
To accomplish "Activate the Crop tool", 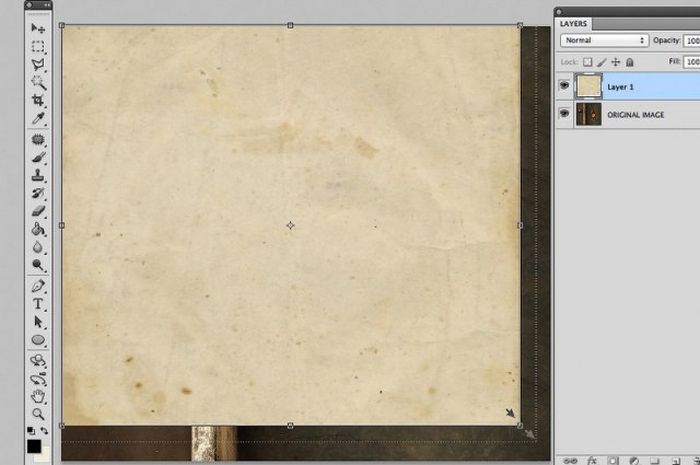I will 39,101.
